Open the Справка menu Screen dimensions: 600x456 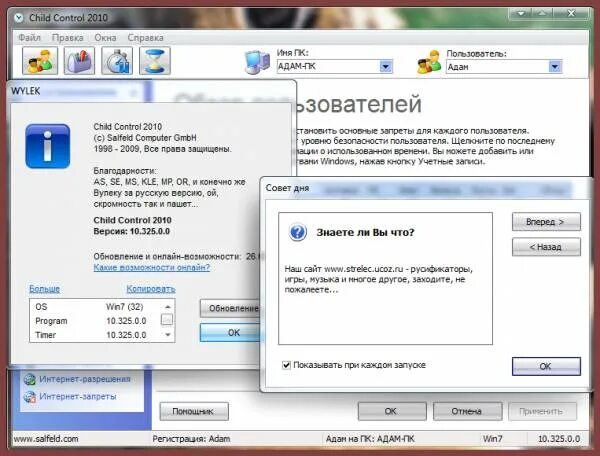pos(145,37)
